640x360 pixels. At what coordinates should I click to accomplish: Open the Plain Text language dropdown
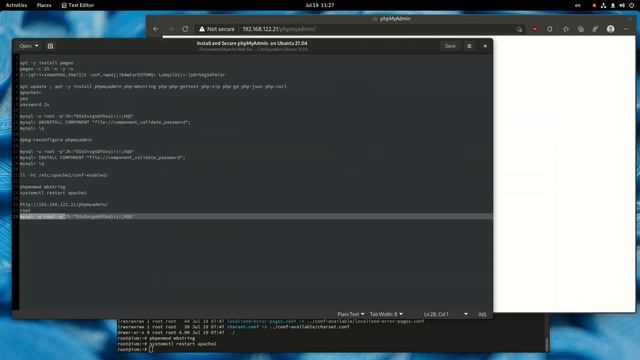[351, 314]
